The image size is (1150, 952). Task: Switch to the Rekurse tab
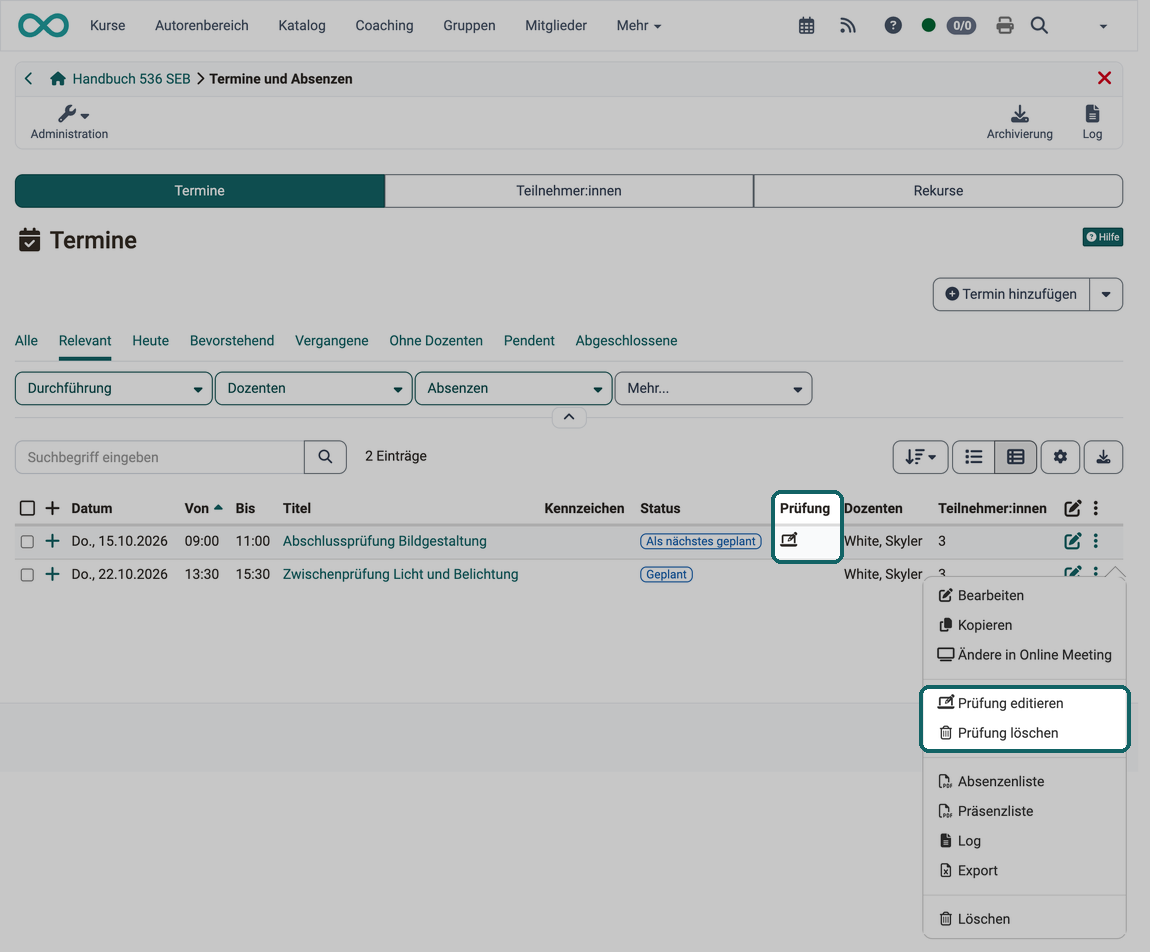tap(938, 191)
